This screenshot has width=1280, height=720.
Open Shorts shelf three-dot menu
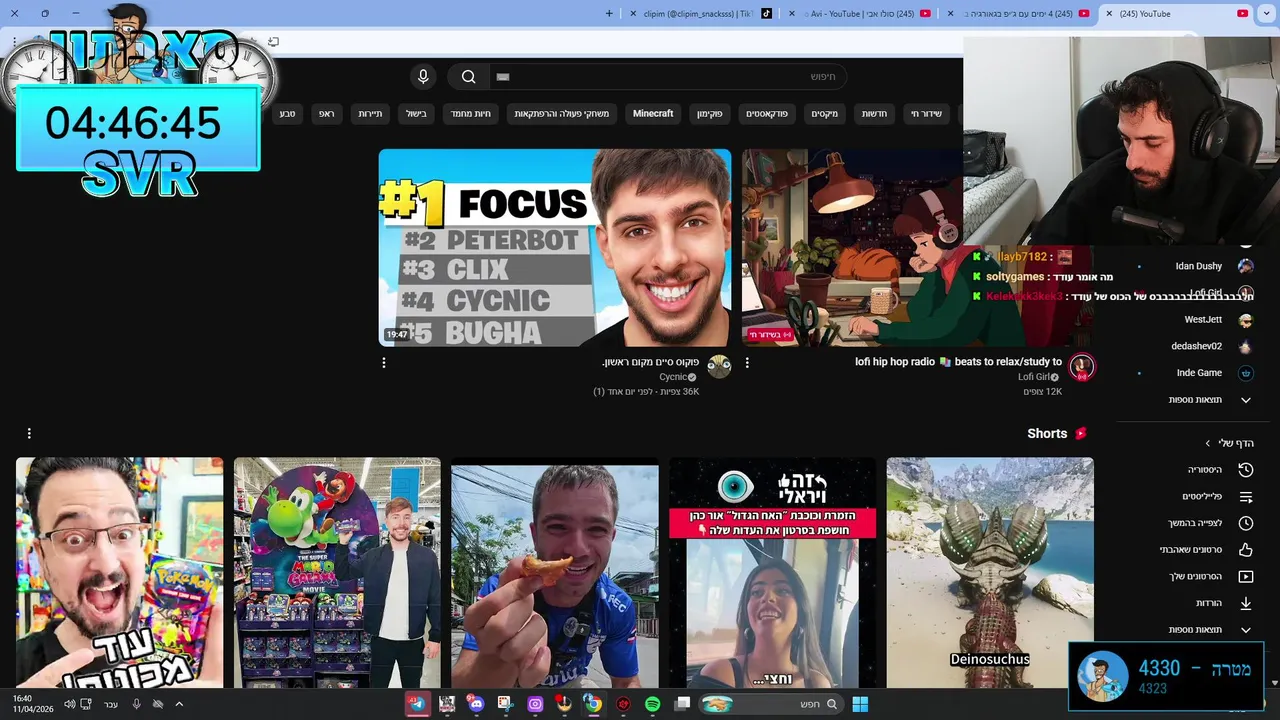pyautogui.click(x=29, y=433)
